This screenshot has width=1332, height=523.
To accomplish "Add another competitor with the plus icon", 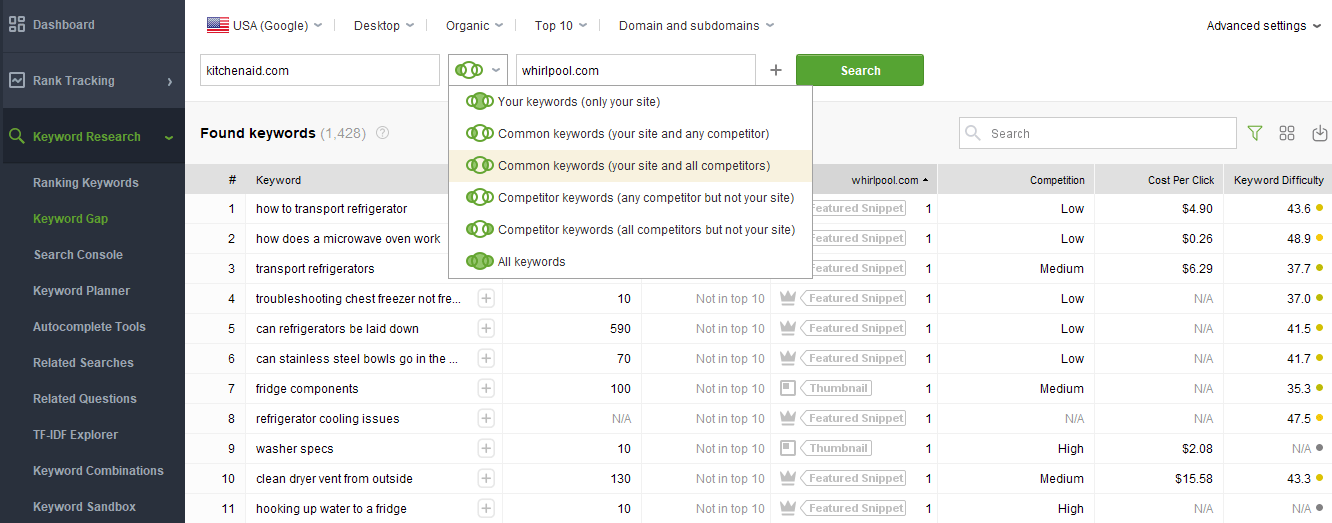I will coord(776,70).
